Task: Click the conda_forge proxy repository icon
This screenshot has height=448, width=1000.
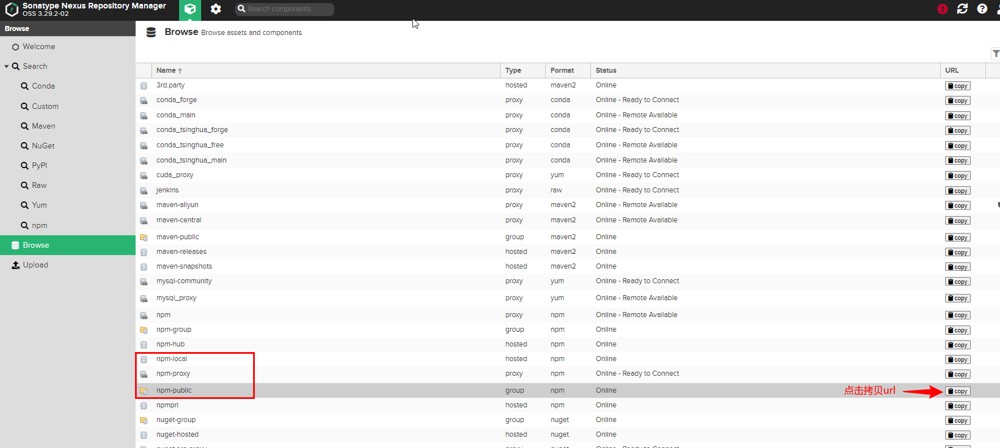Action: pyautogui.click(x=143, y=100)
